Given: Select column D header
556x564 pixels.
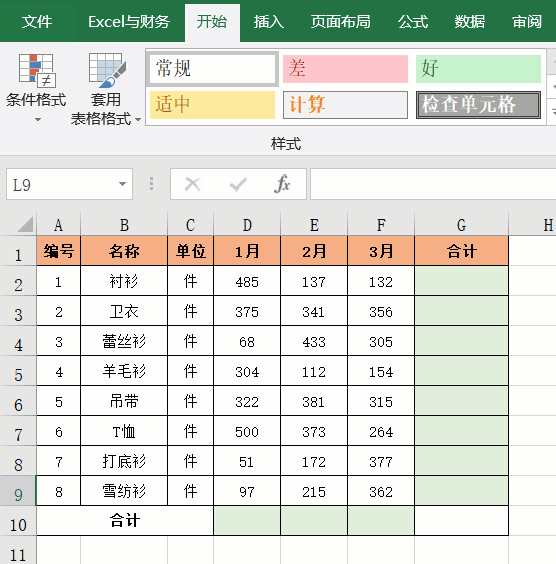Looking at the screenshot, I should pos(247,225).
